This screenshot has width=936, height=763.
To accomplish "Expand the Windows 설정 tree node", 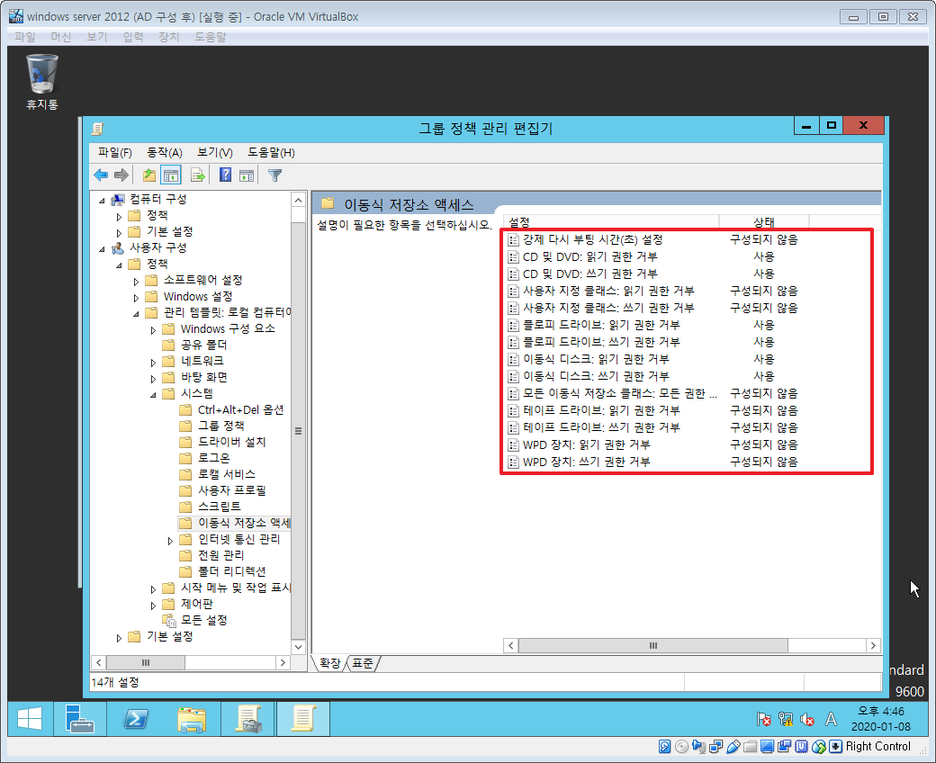I will 136,297.
